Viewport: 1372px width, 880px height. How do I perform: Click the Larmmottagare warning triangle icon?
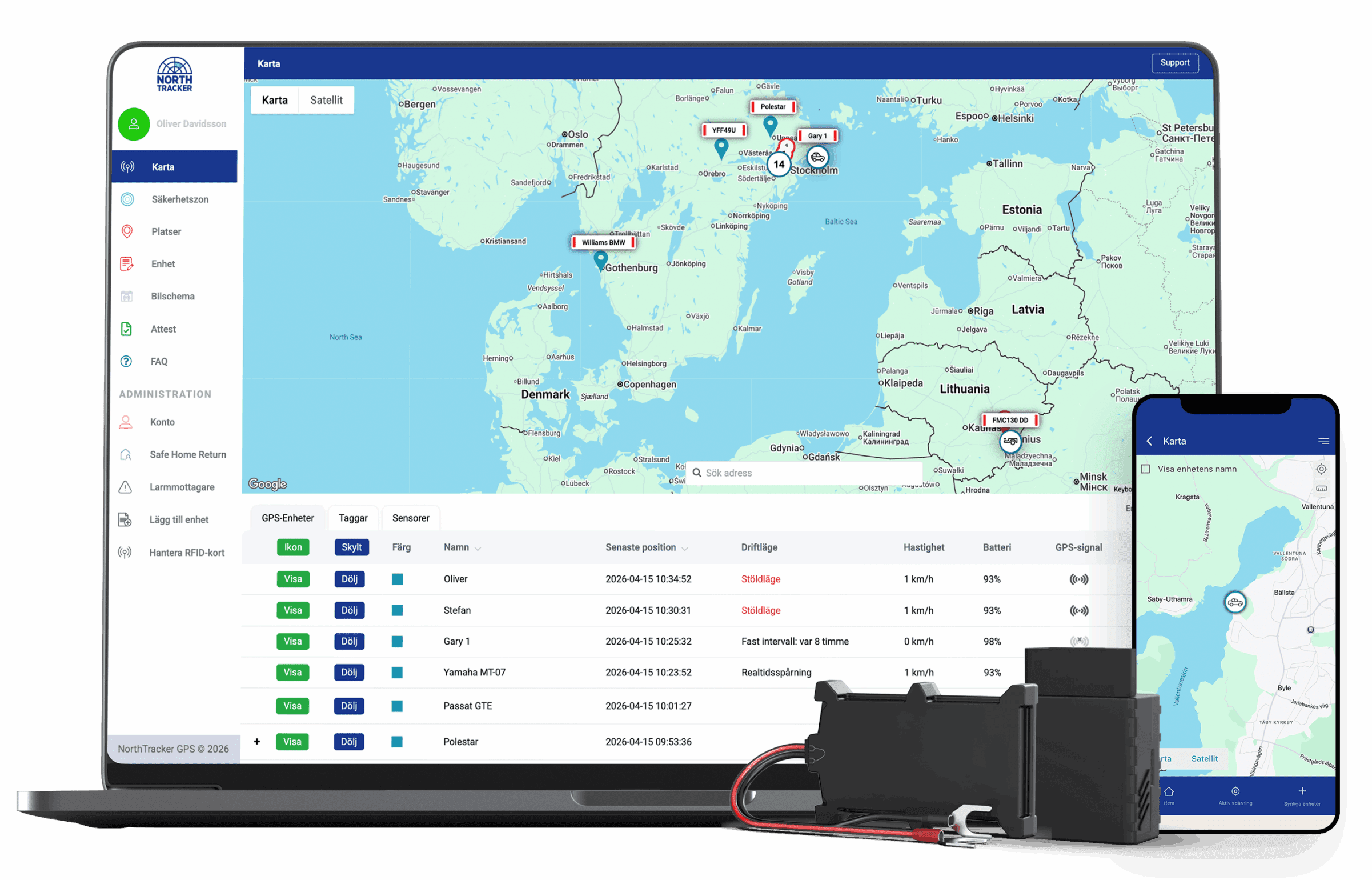coord(125,487)
